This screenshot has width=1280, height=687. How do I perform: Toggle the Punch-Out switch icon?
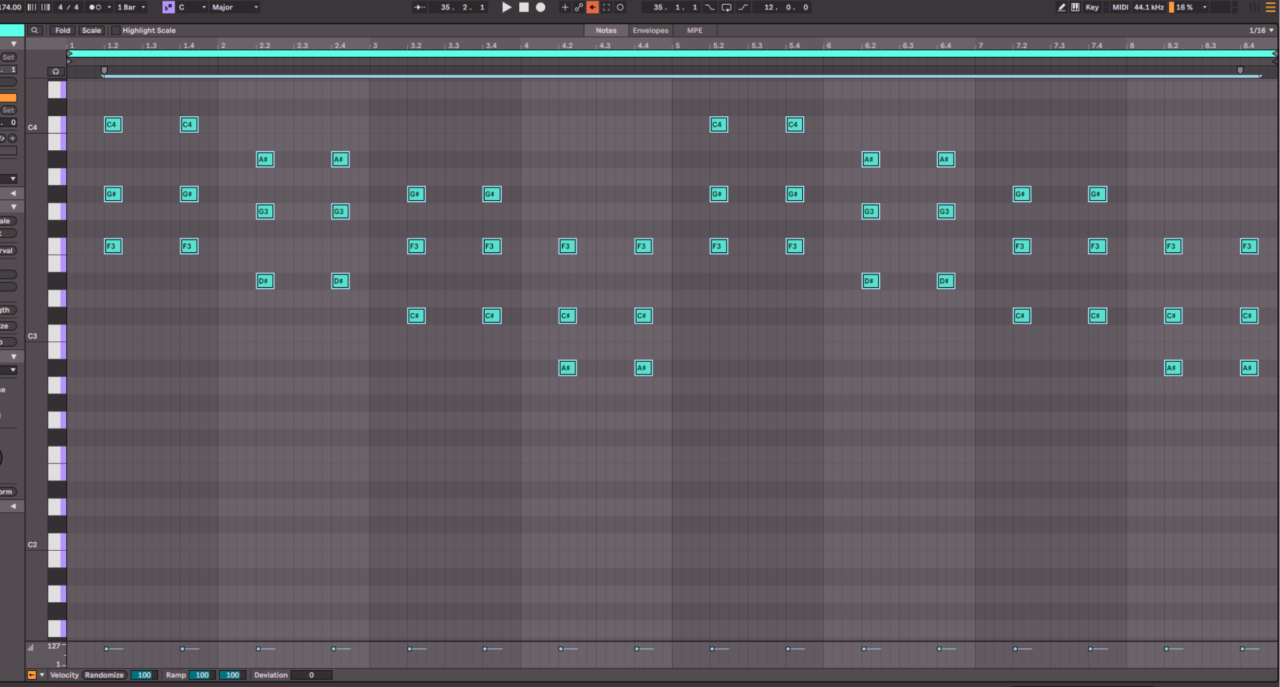point(743,7)
